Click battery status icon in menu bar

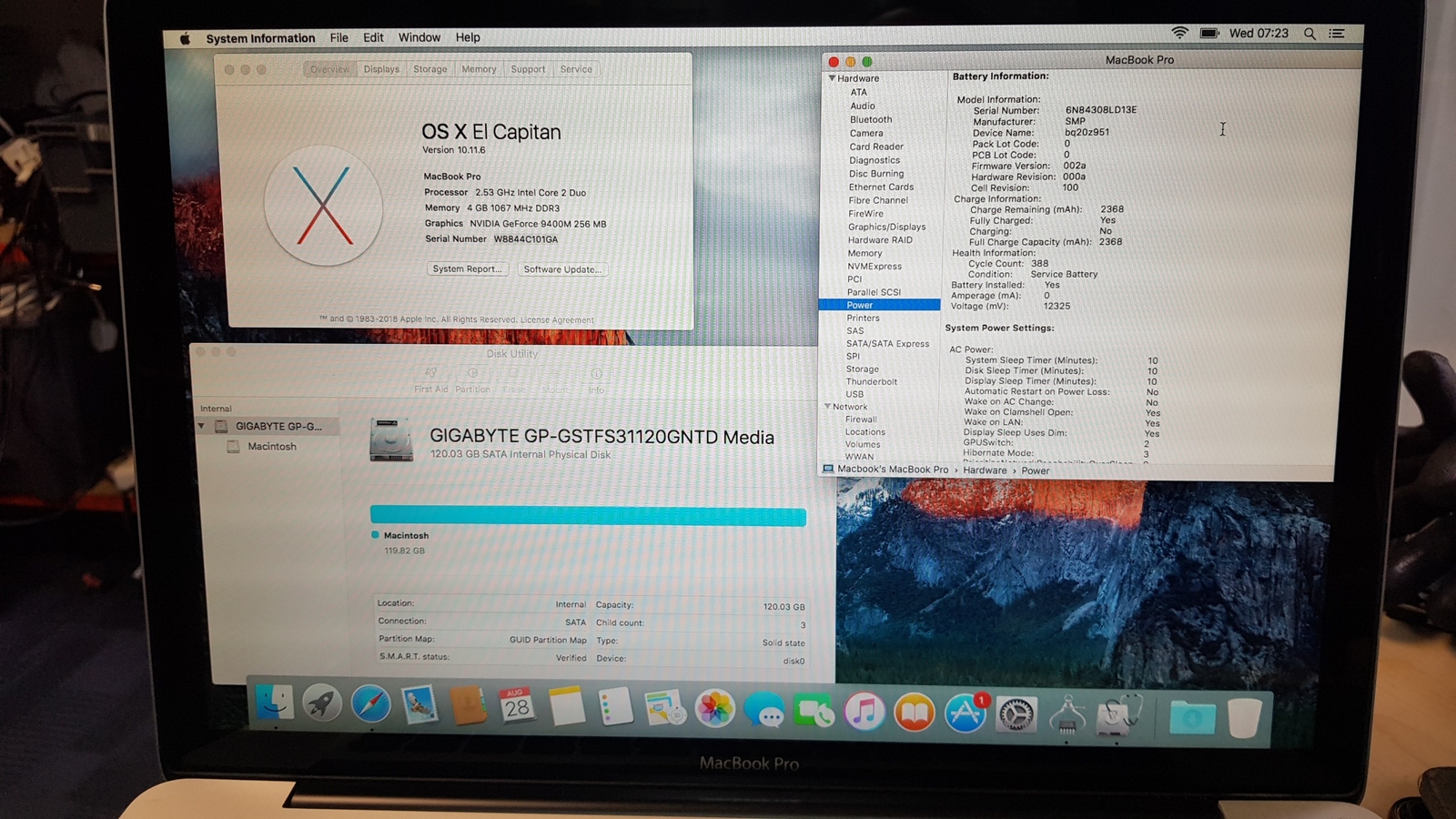tap(1208, 33)
